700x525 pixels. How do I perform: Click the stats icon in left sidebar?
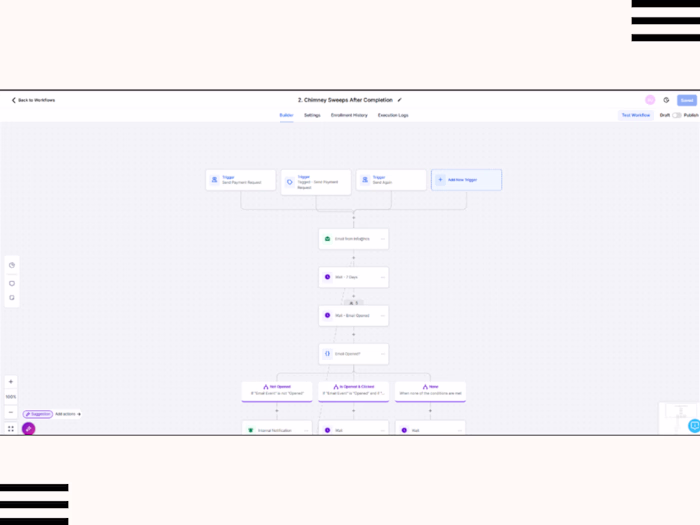pos(12,265)
